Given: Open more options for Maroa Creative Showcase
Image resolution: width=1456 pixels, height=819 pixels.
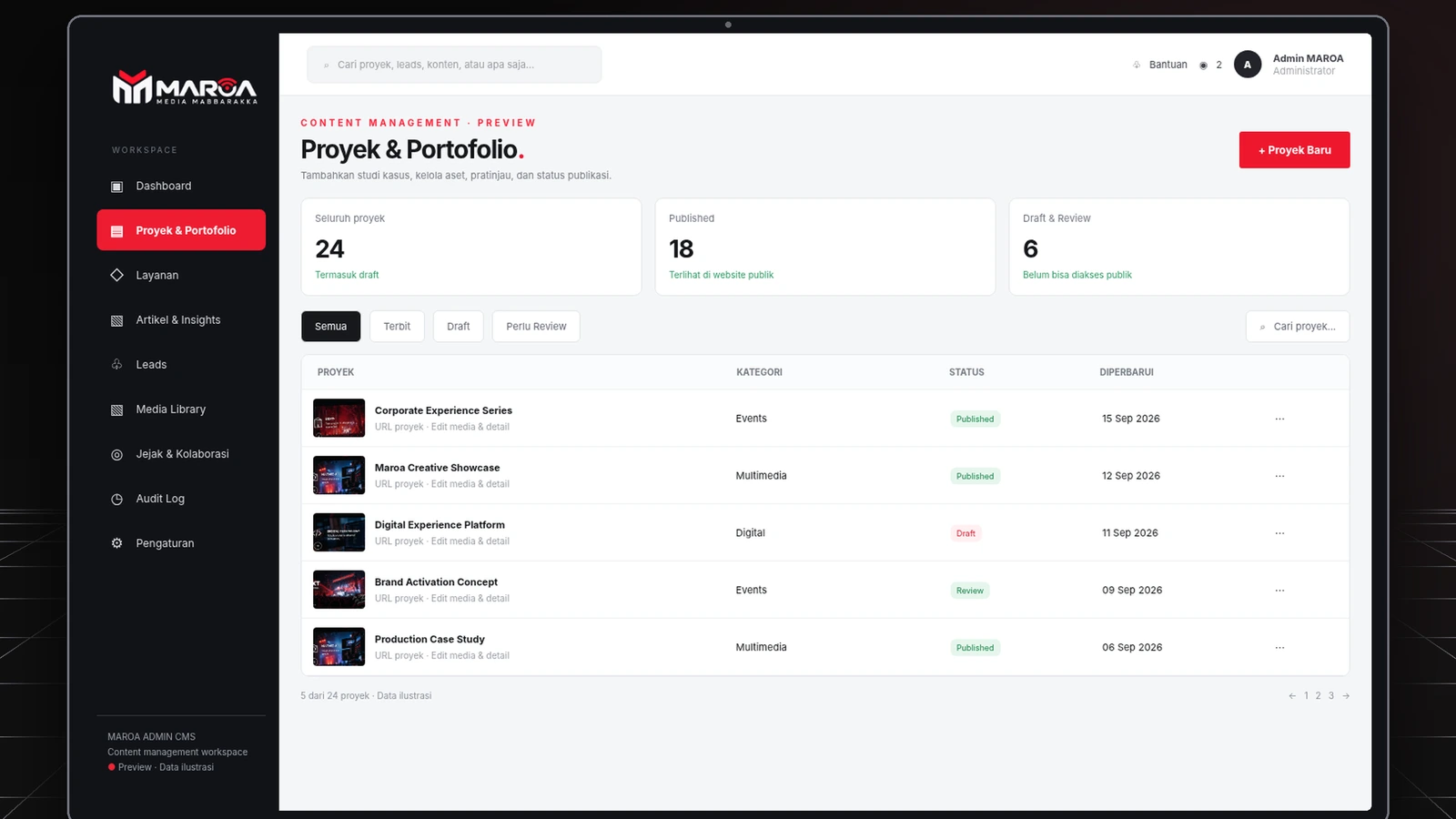Looking at the screenshot, I should 1279,476.
